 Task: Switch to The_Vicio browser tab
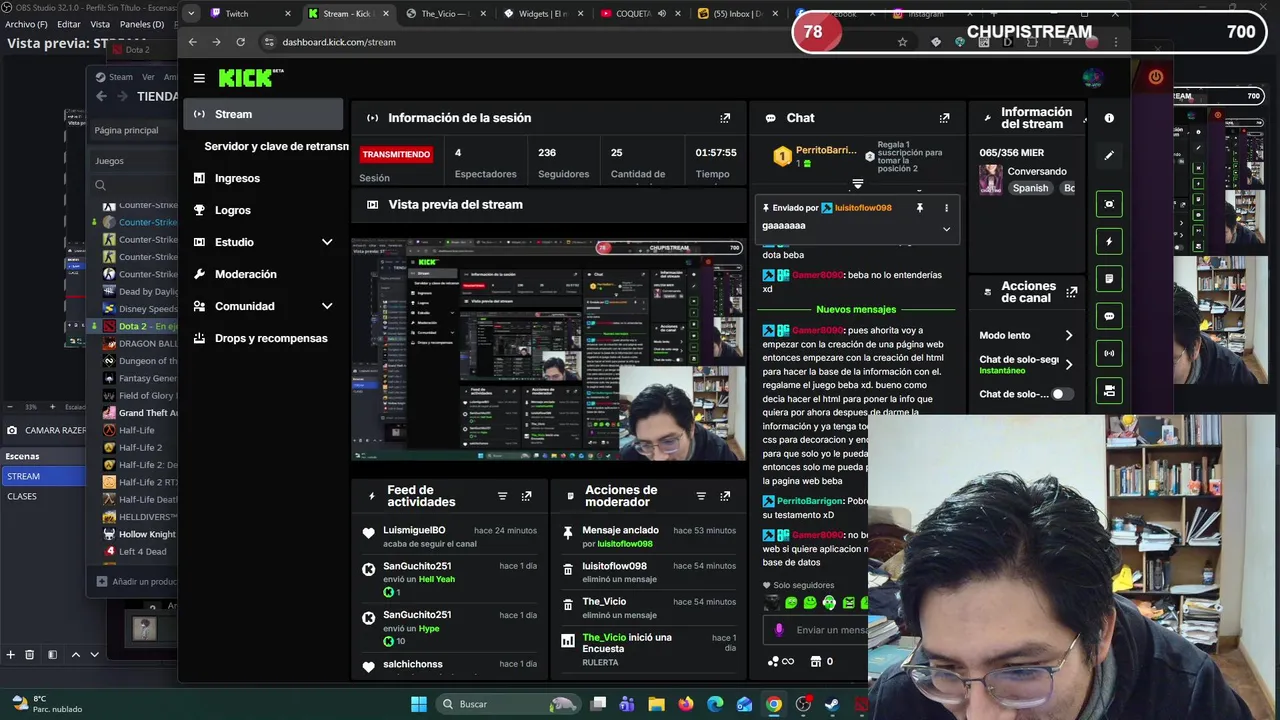(x=448, y=14)
